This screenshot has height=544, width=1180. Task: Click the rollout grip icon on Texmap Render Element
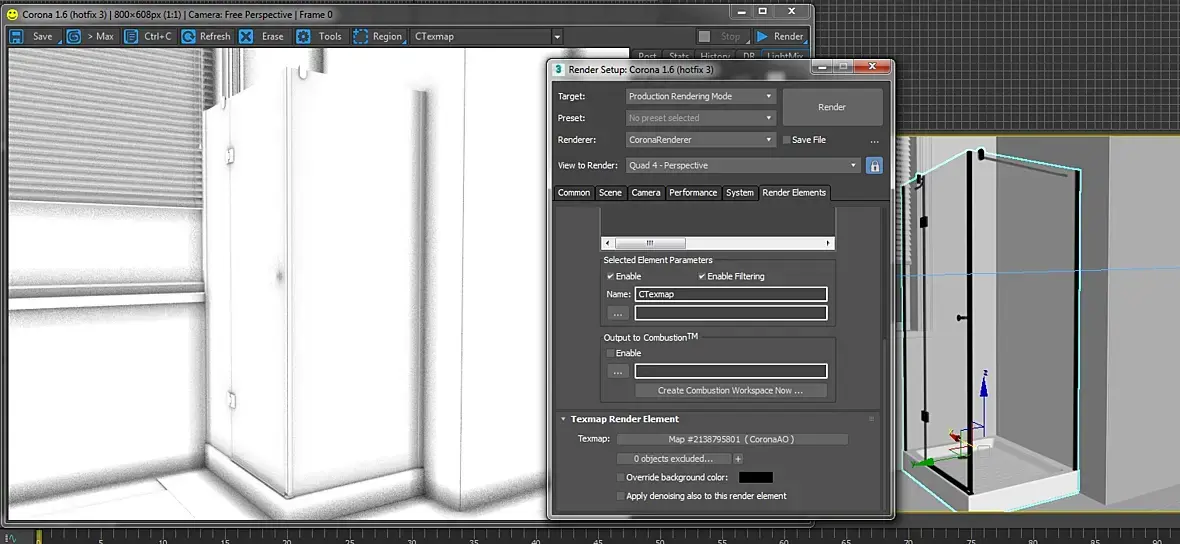point(871,419)
